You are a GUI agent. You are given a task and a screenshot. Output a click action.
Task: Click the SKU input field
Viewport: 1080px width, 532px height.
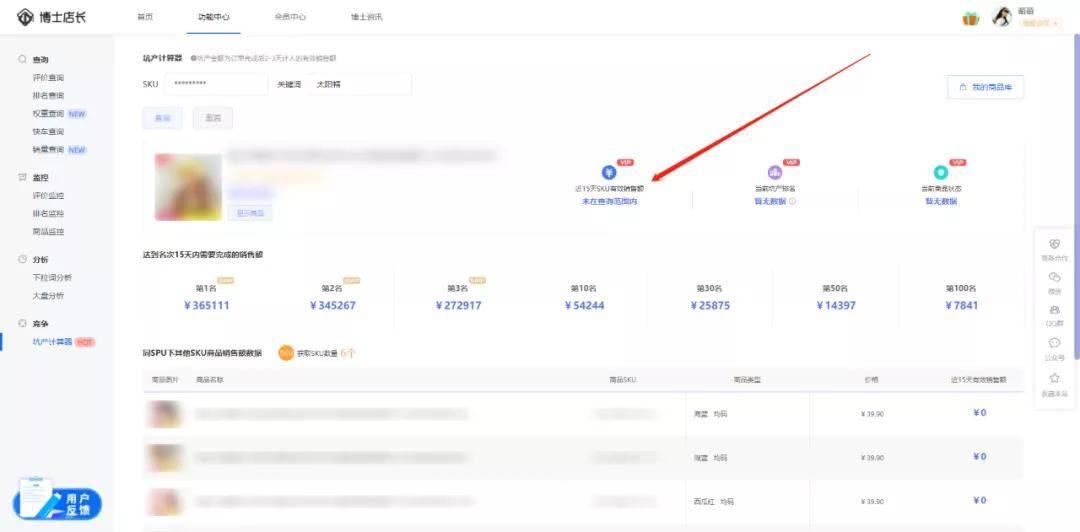(x=216, y=84)
